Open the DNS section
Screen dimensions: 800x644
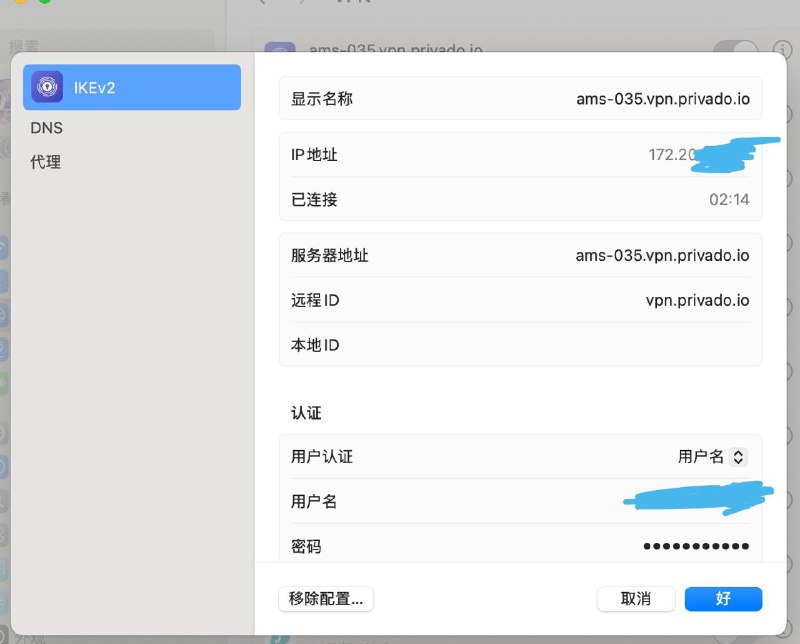pyautogui.click(x=46, y=128)
